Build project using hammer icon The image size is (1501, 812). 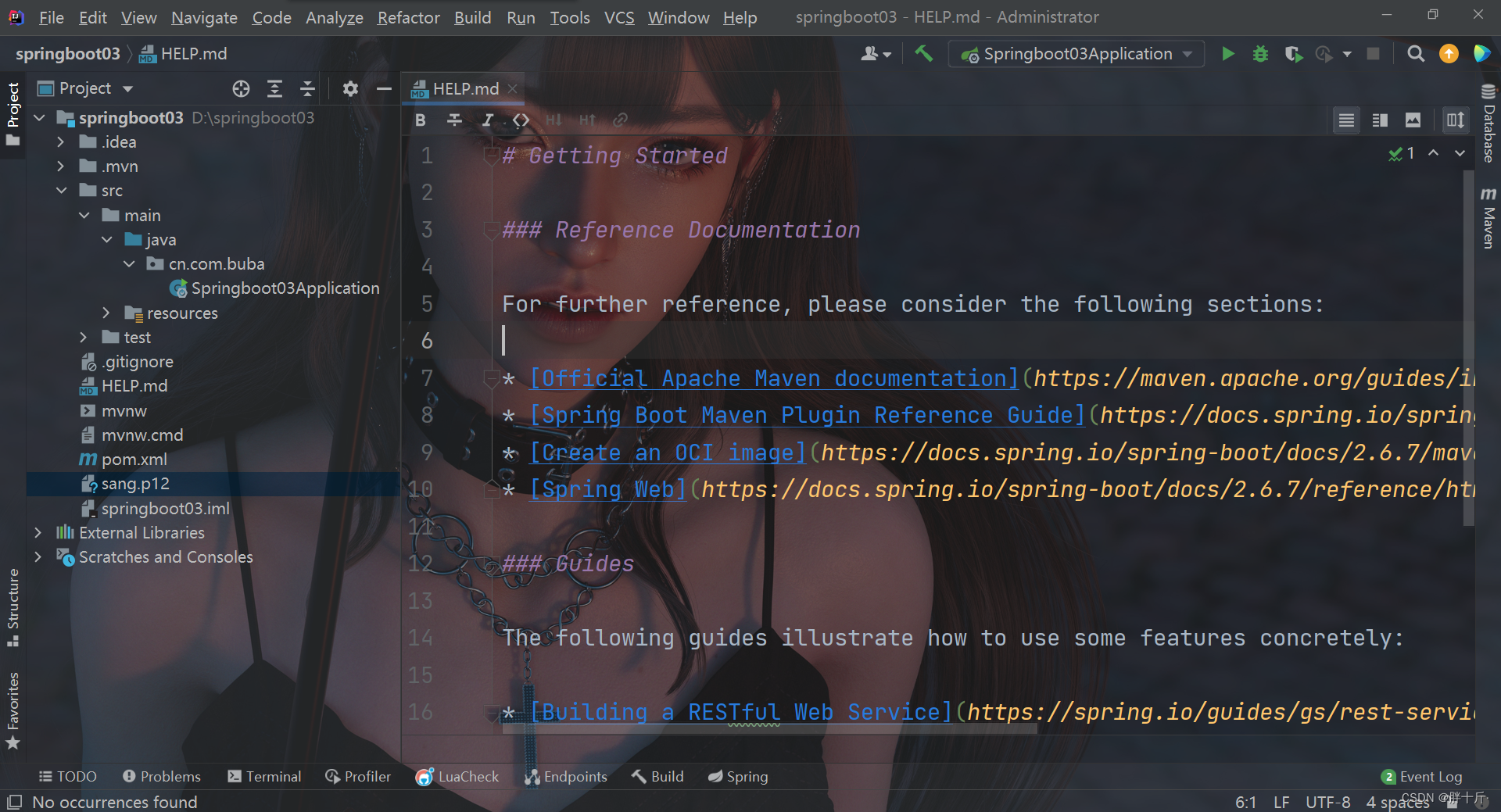[924, 54]
